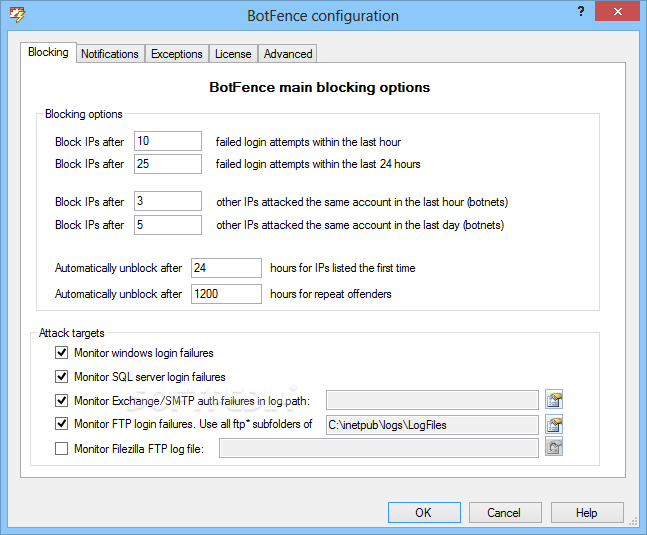
Task: Browse for the Exchange/SMTP log path folder
Action: tap(554, 399)
